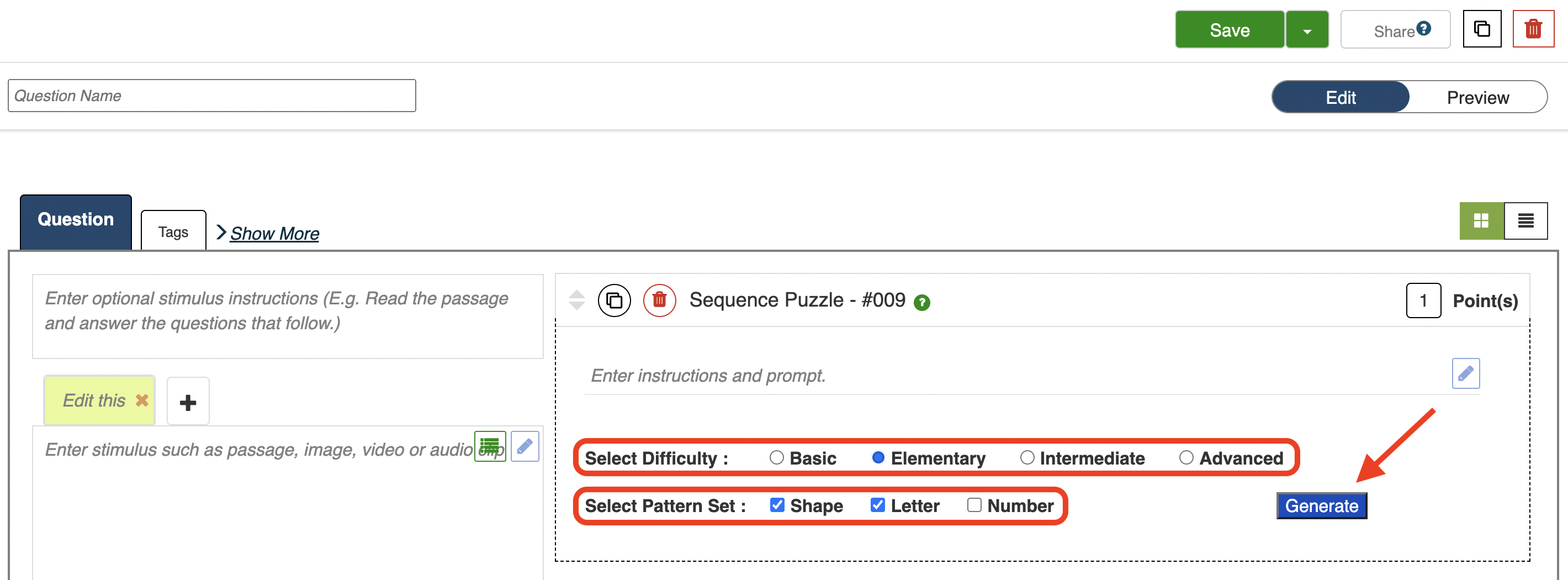Copy the Sequence Puzzle item
This screenshot has height=580, width=1568.
tap(613, 300)
